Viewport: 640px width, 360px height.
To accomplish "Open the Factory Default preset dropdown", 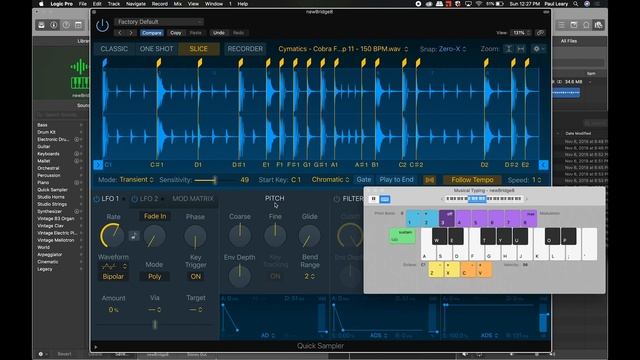I will click(x=159, y=22).
